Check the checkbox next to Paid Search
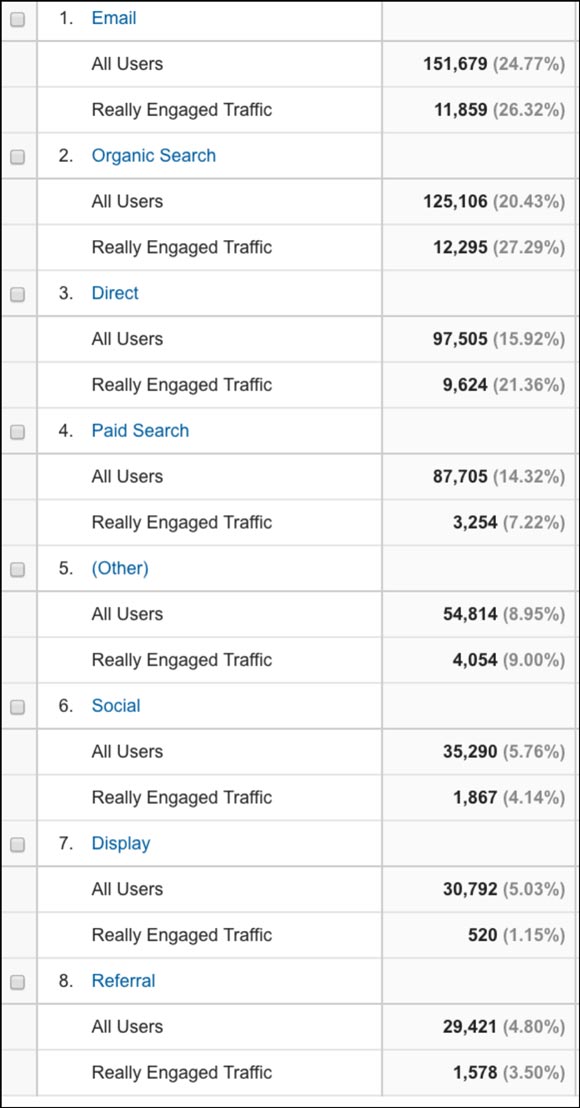The height and width of the screenshot is (1108, 580). pos(18,430)
